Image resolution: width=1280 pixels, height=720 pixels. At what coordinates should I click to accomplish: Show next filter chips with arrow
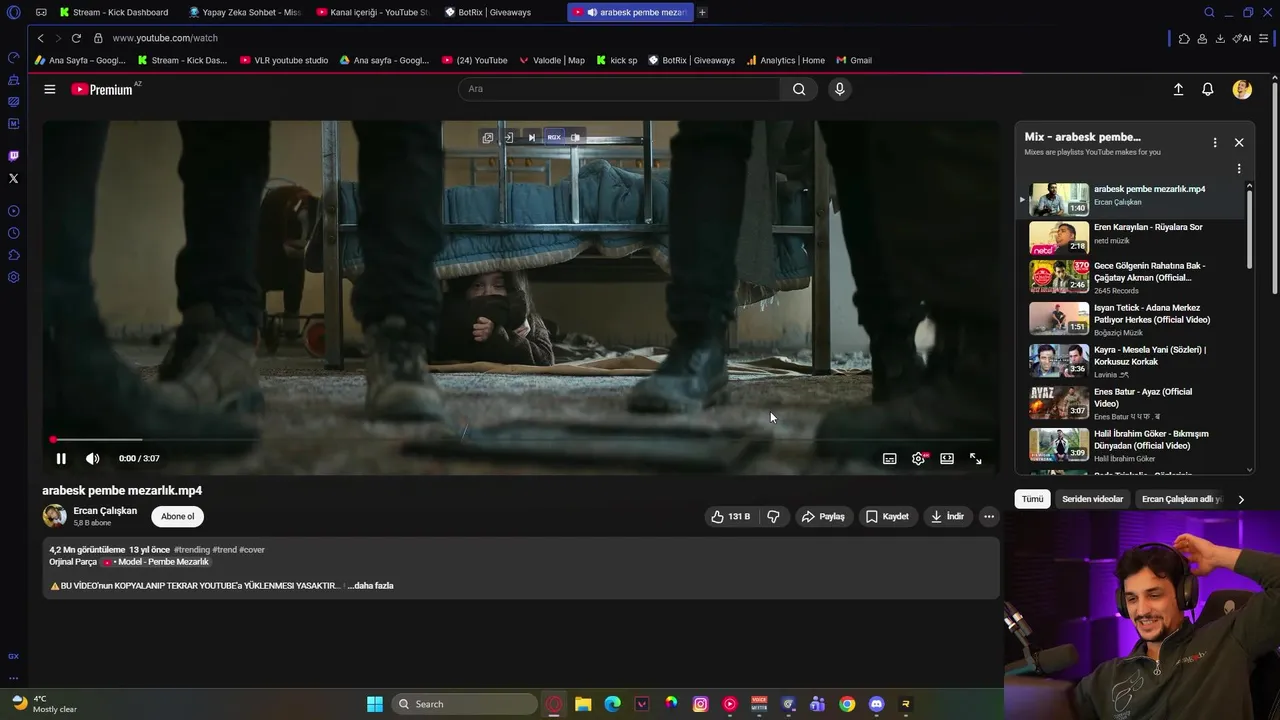coord(1241,499)
